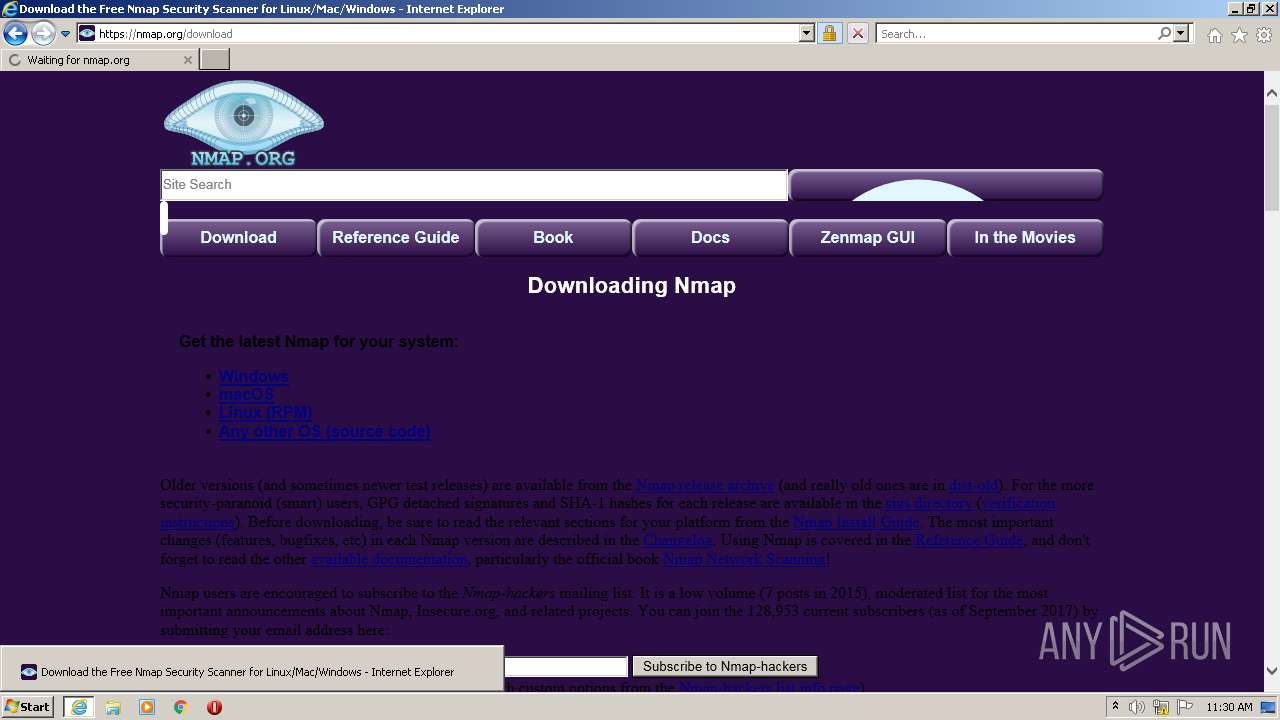Click the email address input field
The image size is (1280, 720).
pos(566,666)
